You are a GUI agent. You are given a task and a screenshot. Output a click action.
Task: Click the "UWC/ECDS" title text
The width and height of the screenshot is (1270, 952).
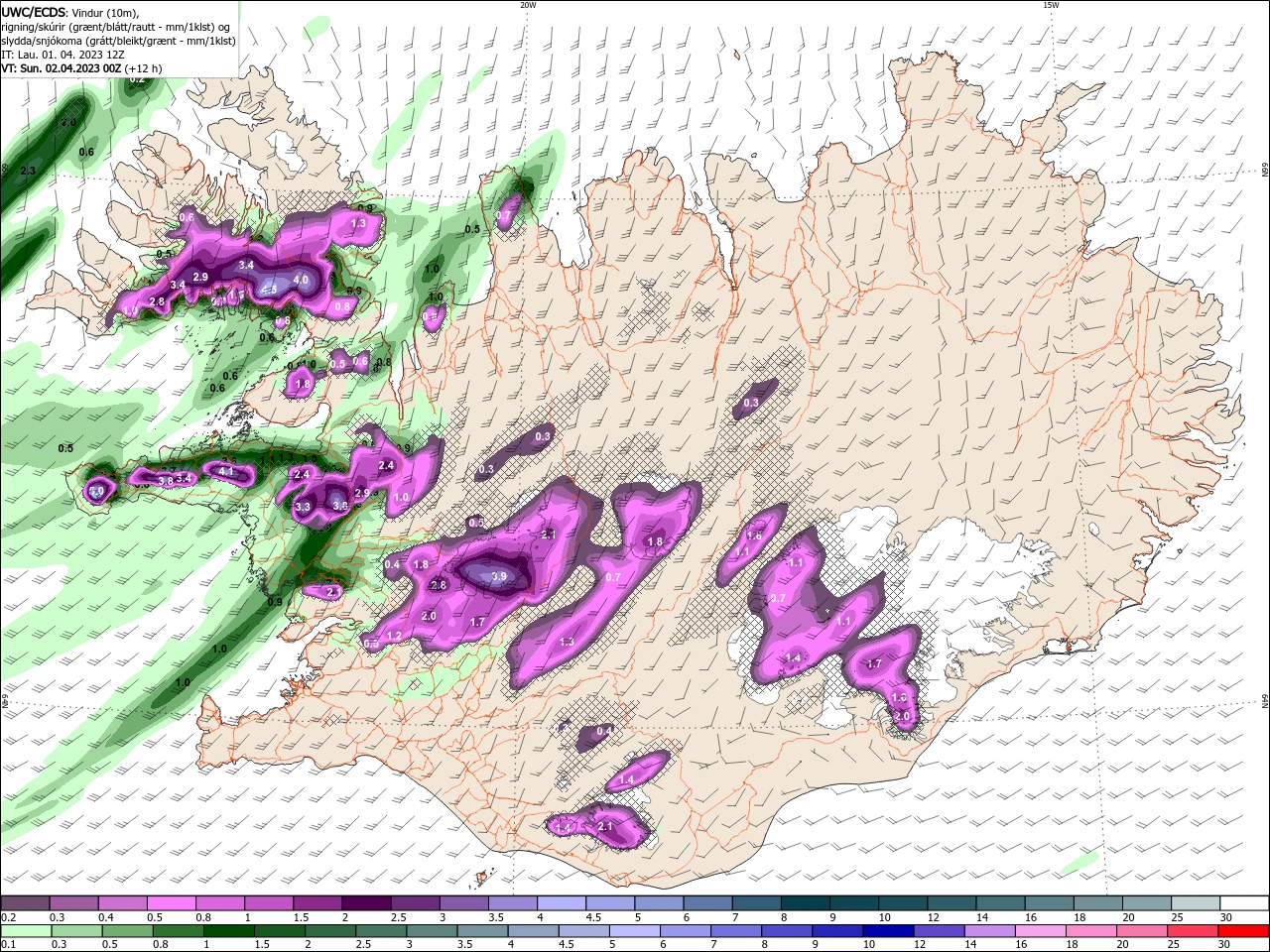point(34,12)
